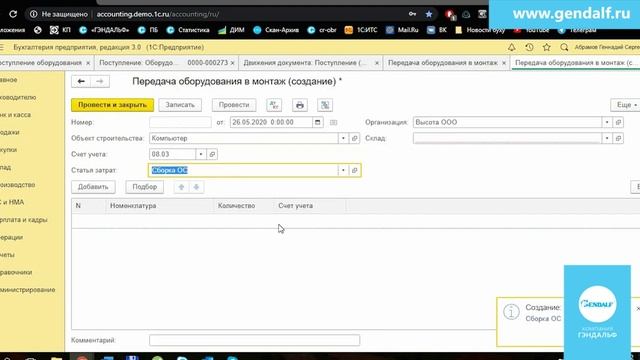Expand Организация dropdown arrow

(607, 122)
